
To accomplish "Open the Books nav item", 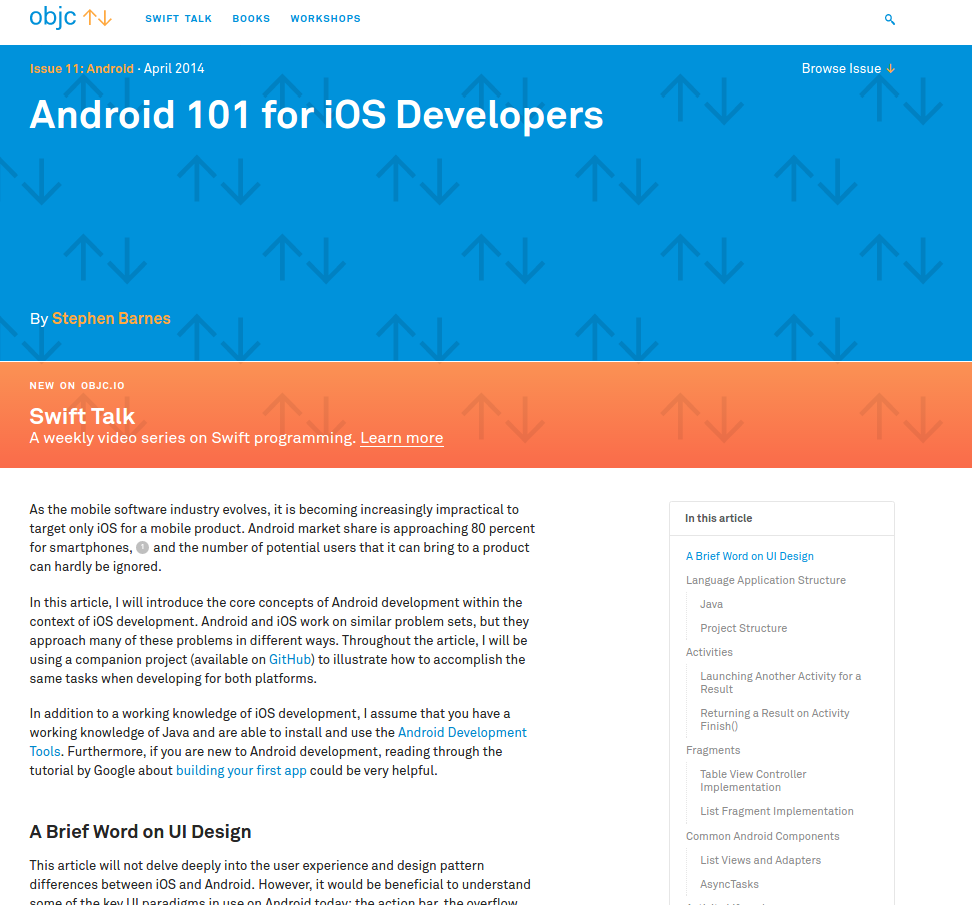I will click(251, 19).
